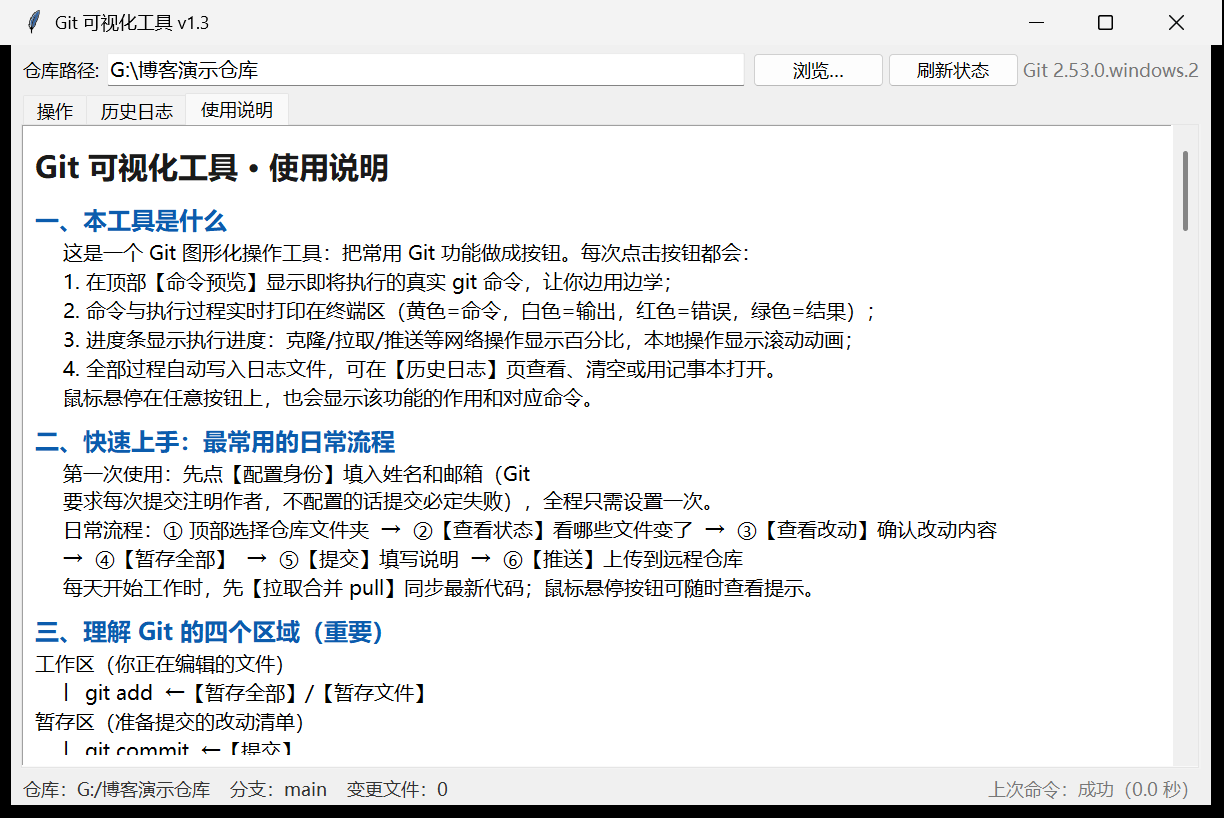Viewport: 1224px width, 818px height.
Task: Click the line starting 2. 命令与执行过程
Action: [469, 311]
